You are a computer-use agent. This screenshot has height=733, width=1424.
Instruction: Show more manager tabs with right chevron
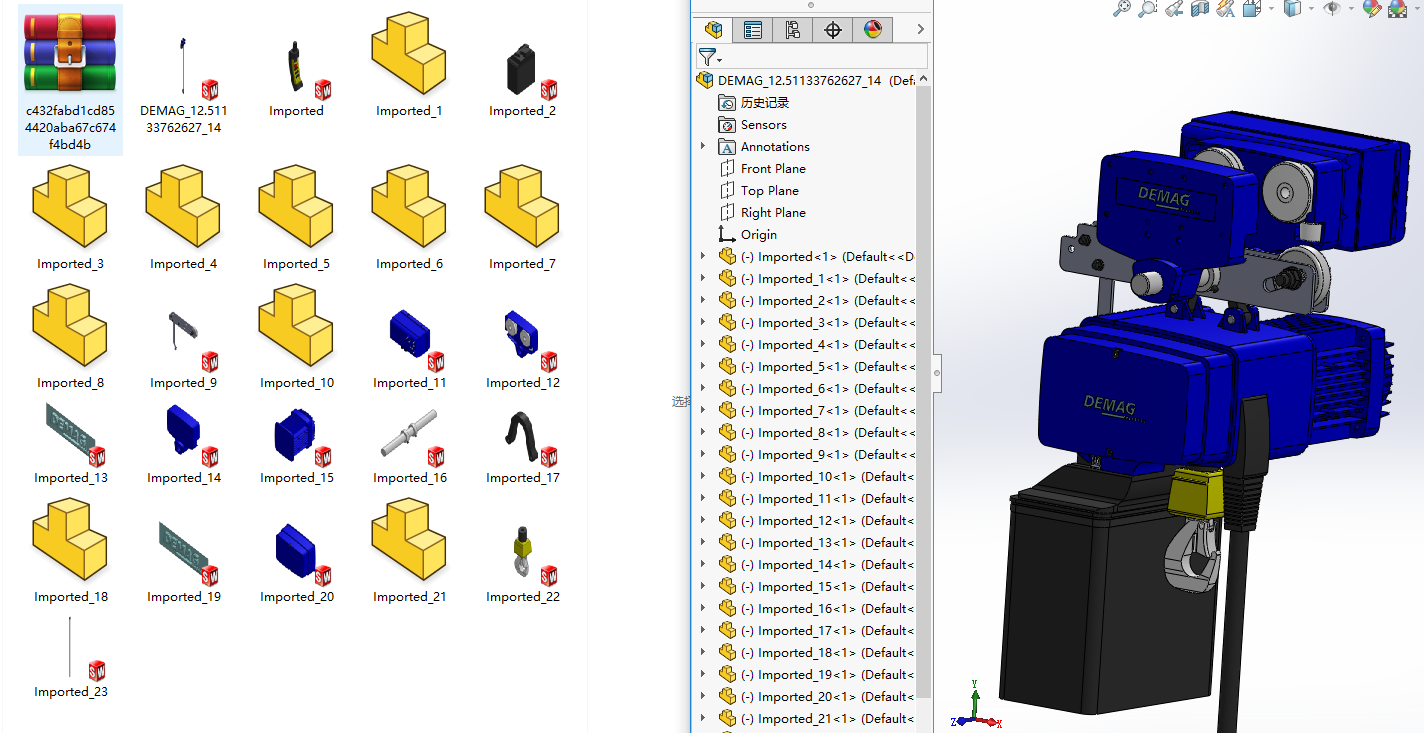point(920,30)
